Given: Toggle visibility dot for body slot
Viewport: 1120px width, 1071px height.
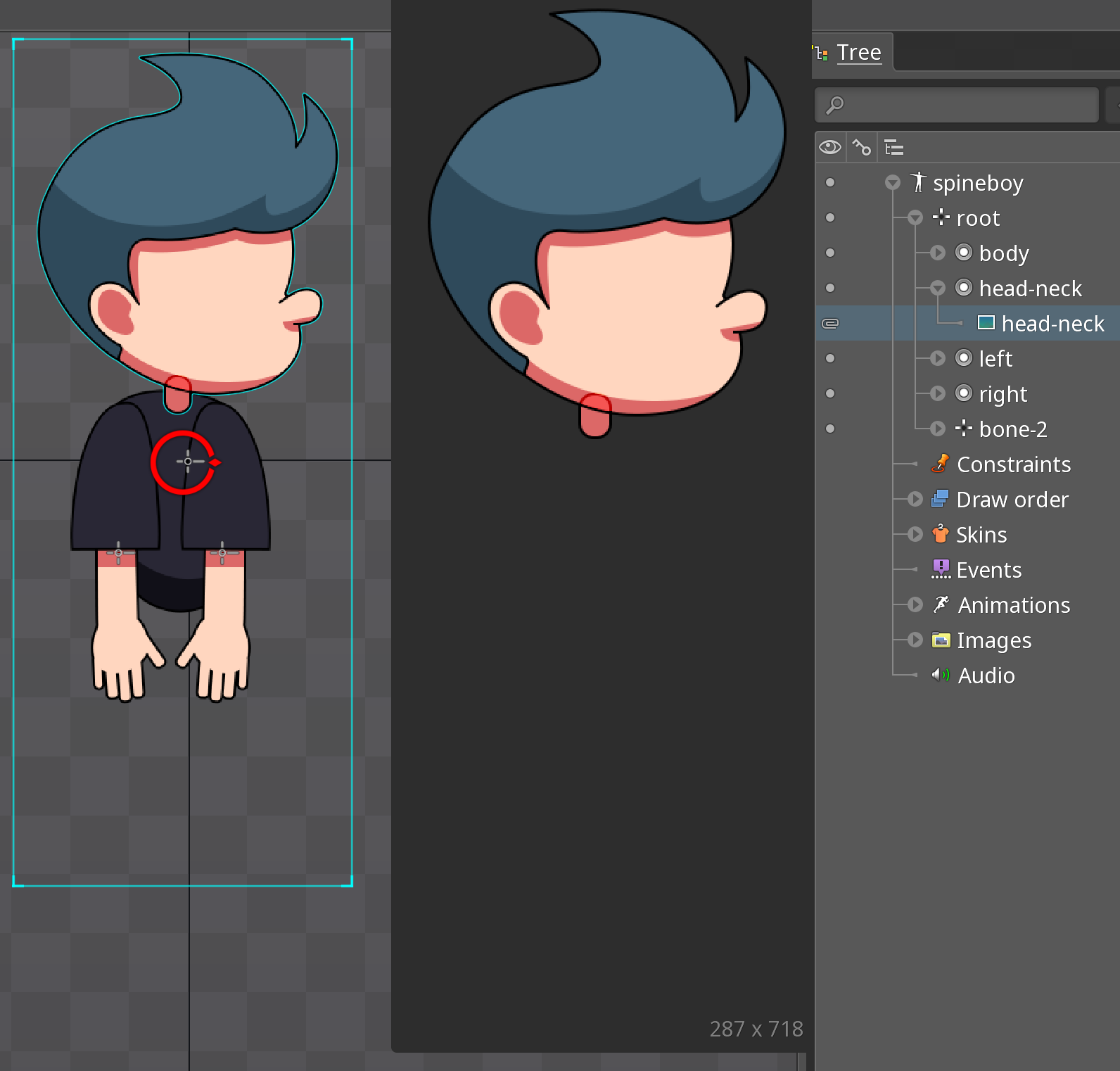Looking at the screenshot, I should pyautogui.click(x=830, y=253).
